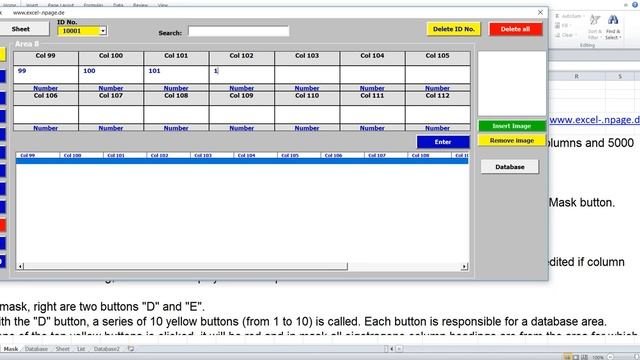Screen dimensions: 640x360
Task: Open the Clear ribbon dropdown
Action: pyautogui.click(x=565, y=35)
